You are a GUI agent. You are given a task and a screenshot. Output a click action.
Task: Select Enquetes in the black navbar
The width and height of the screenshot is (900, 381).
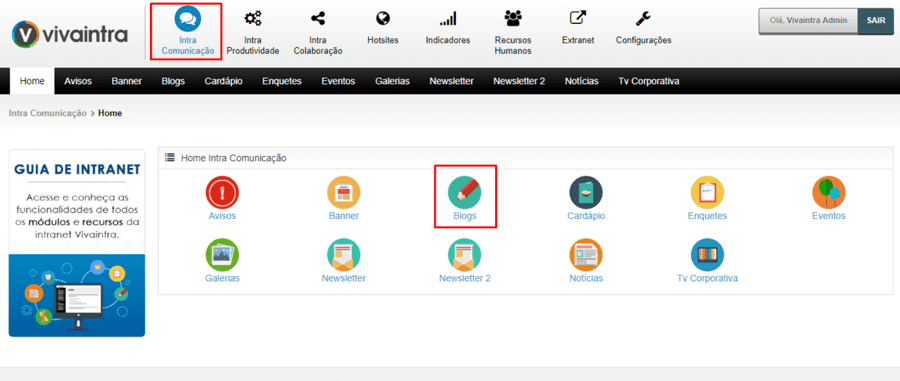[282, 81]
